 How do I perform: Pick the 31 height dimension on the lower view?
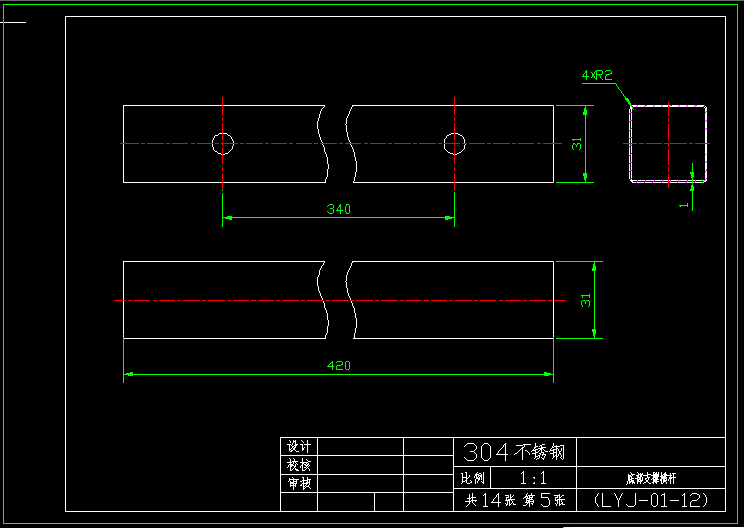(x=586, y=300)
